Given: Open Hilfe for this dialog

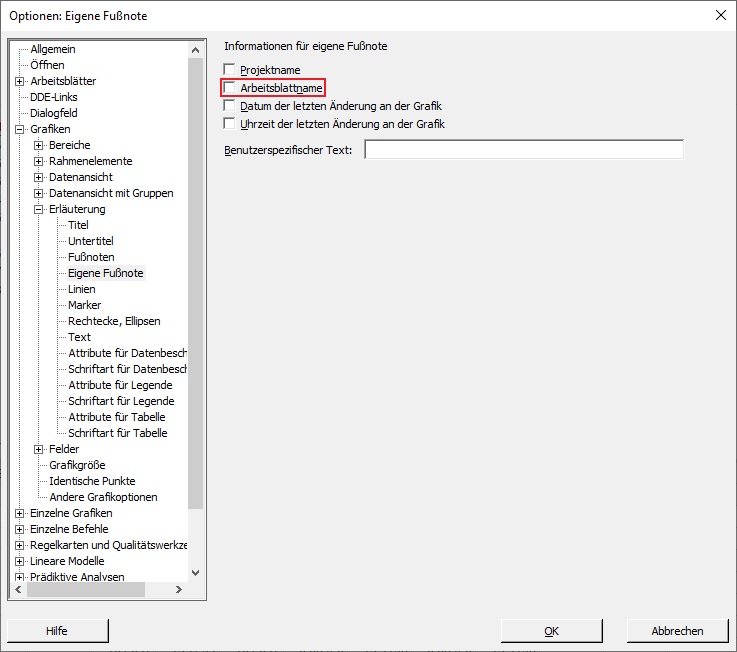Looking at the screenshot, I should (57, 631).
